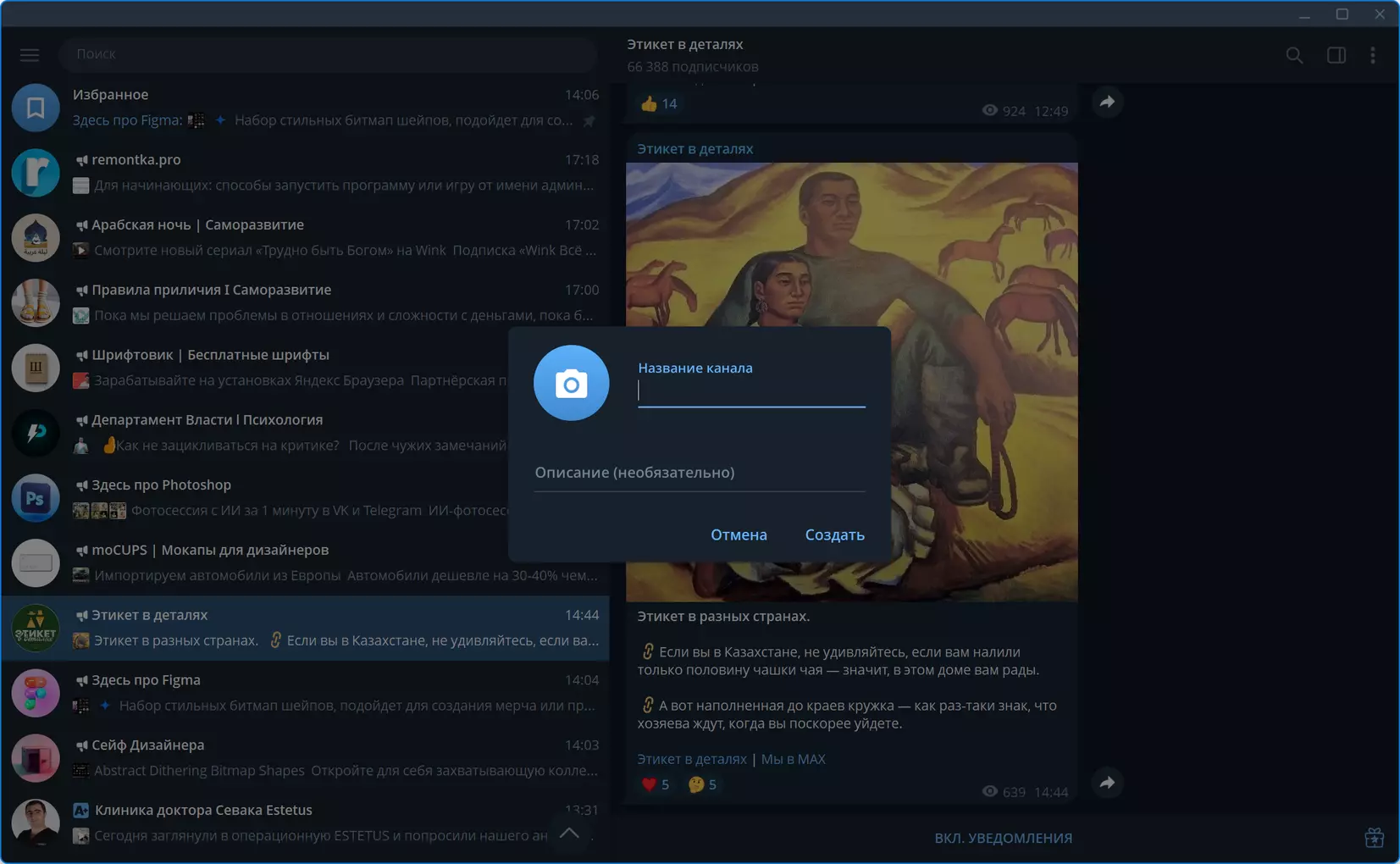Click the thumbs-up reaction with 14
The image size is (1400, 864).
point(659,103)
